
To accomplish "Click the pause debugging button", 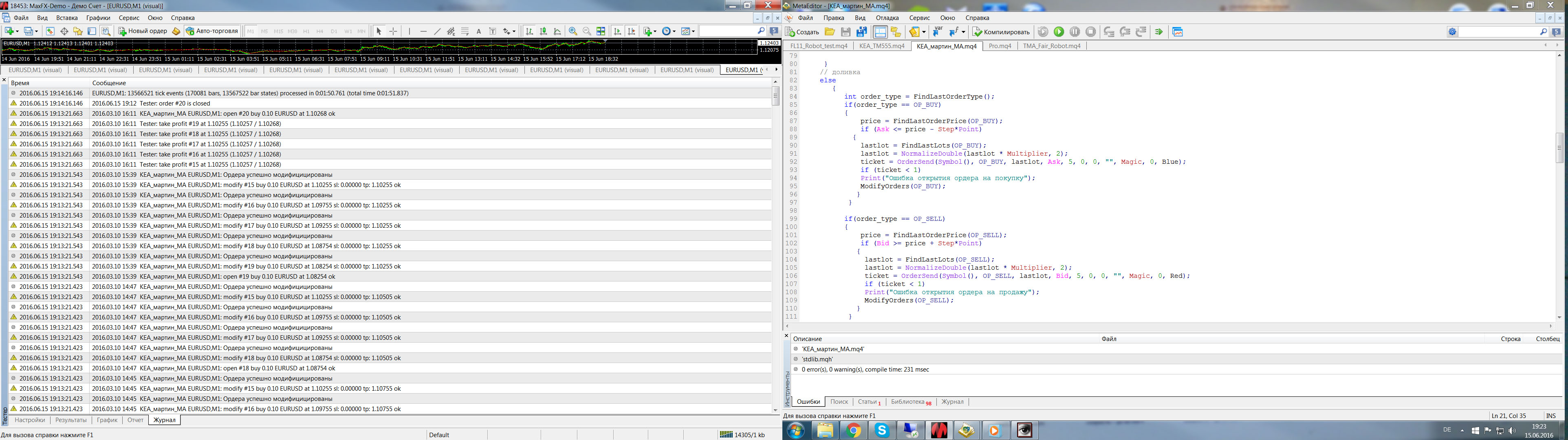I will point(1075,32).
